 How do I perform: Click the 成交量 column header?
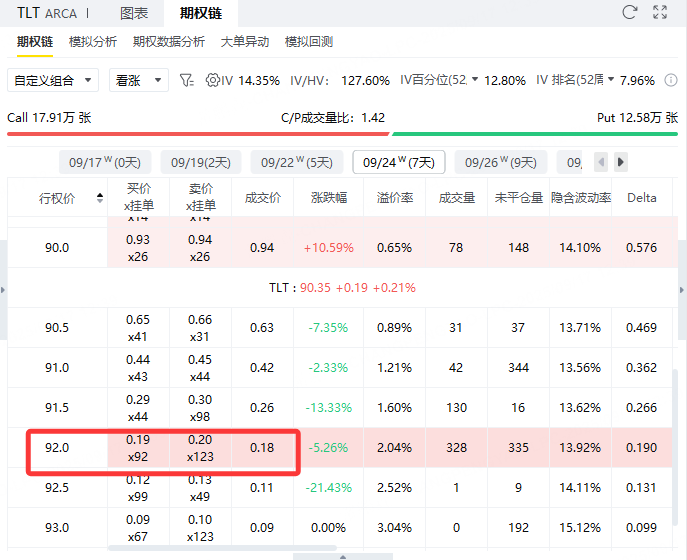pyautogui.click(x=457, y=198)
